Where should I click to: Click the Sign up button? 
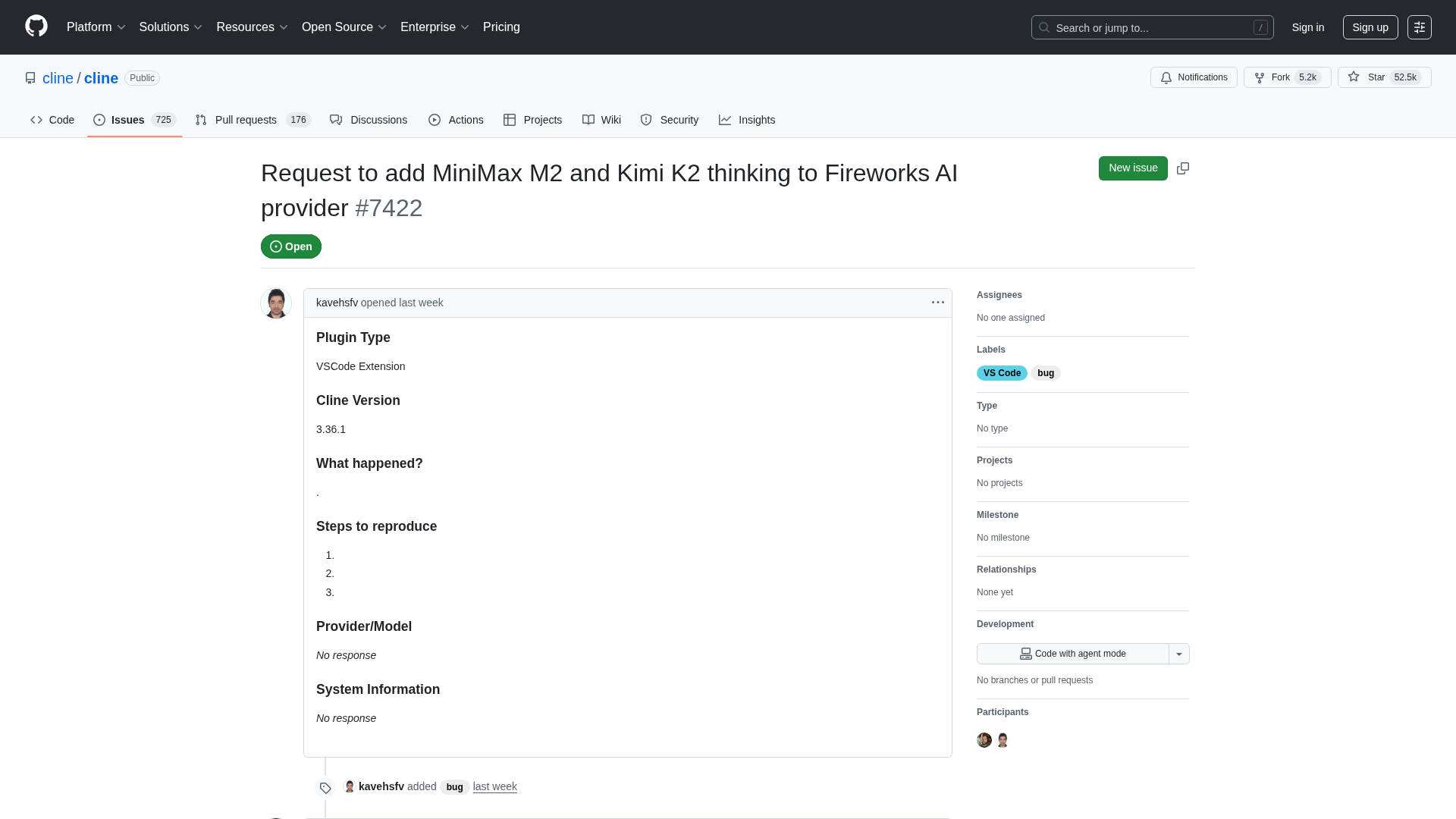1370,27
